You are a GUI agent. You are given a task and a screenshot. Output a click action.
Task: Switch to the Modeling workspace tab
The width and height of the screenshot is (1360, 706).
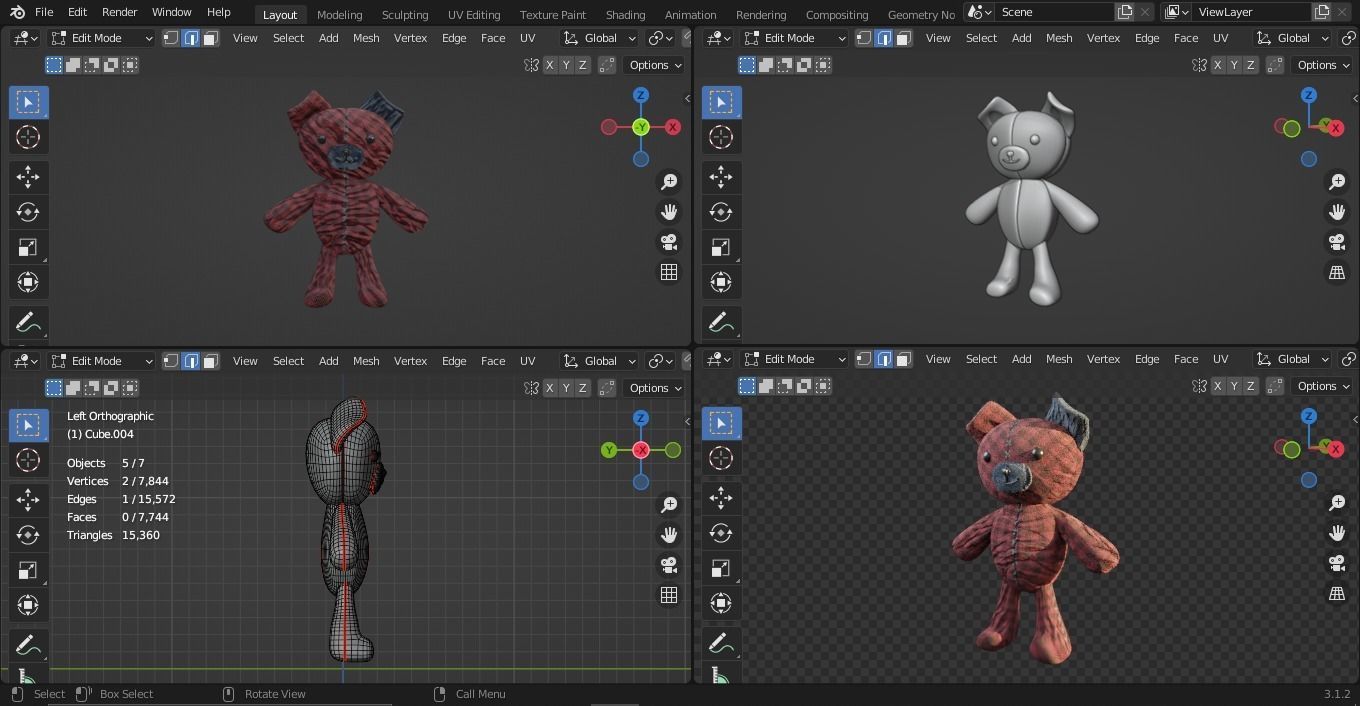(339, 14)
